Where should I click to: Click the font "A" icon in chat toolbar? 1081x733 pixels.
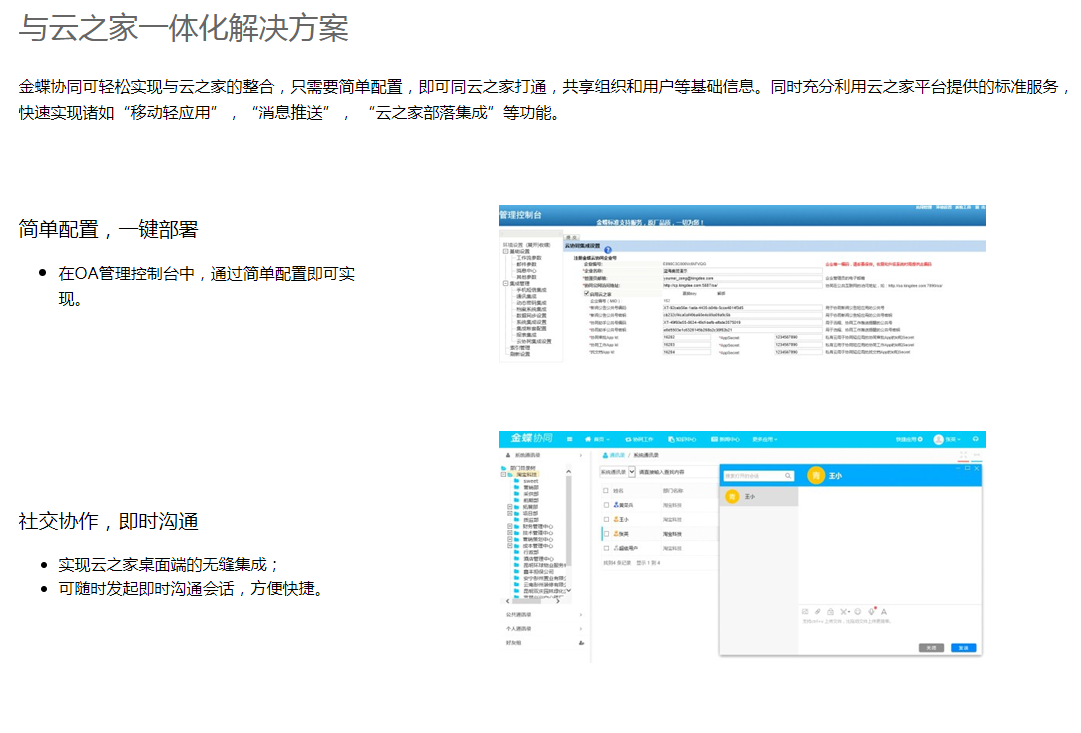tap(884, 611)
